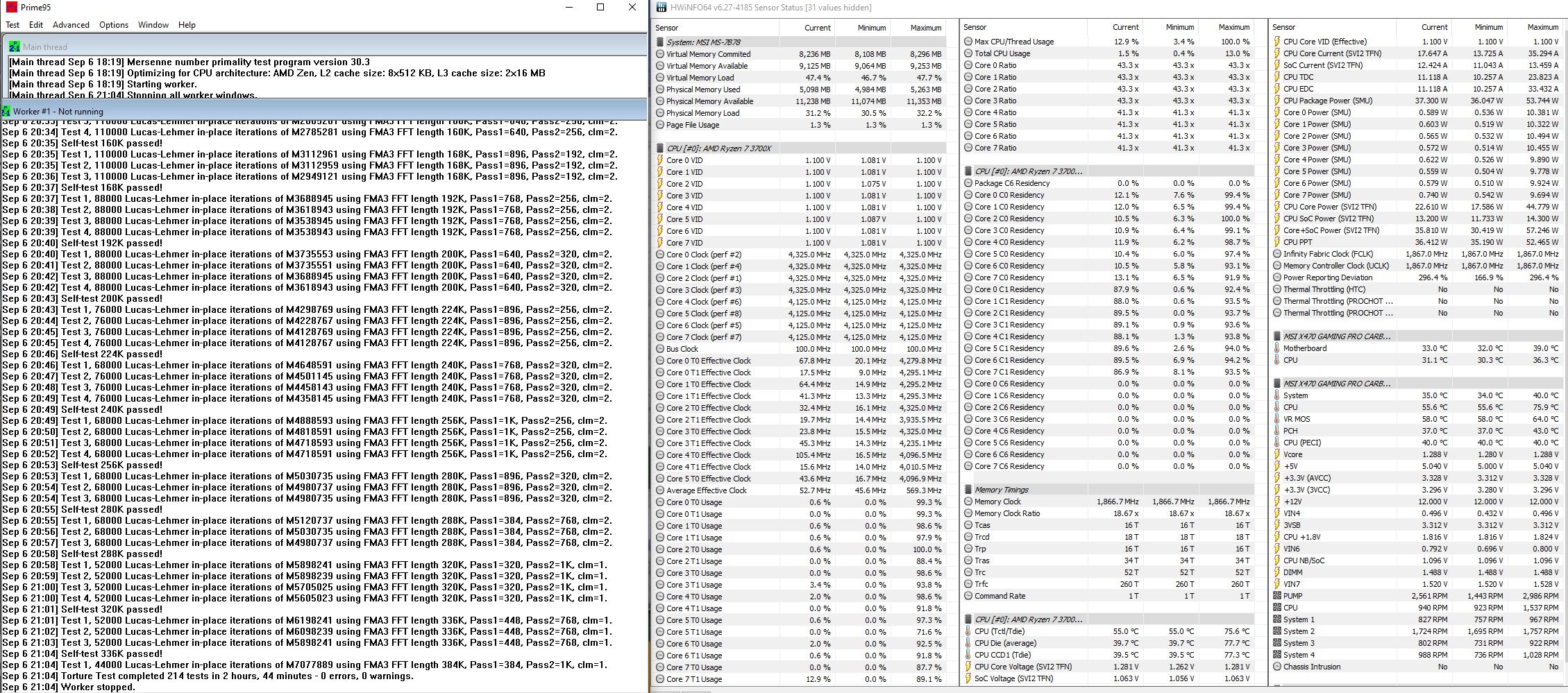Select the Average Effective Clock row
The width and height of the screenshot is (1568, 693).
800,490
